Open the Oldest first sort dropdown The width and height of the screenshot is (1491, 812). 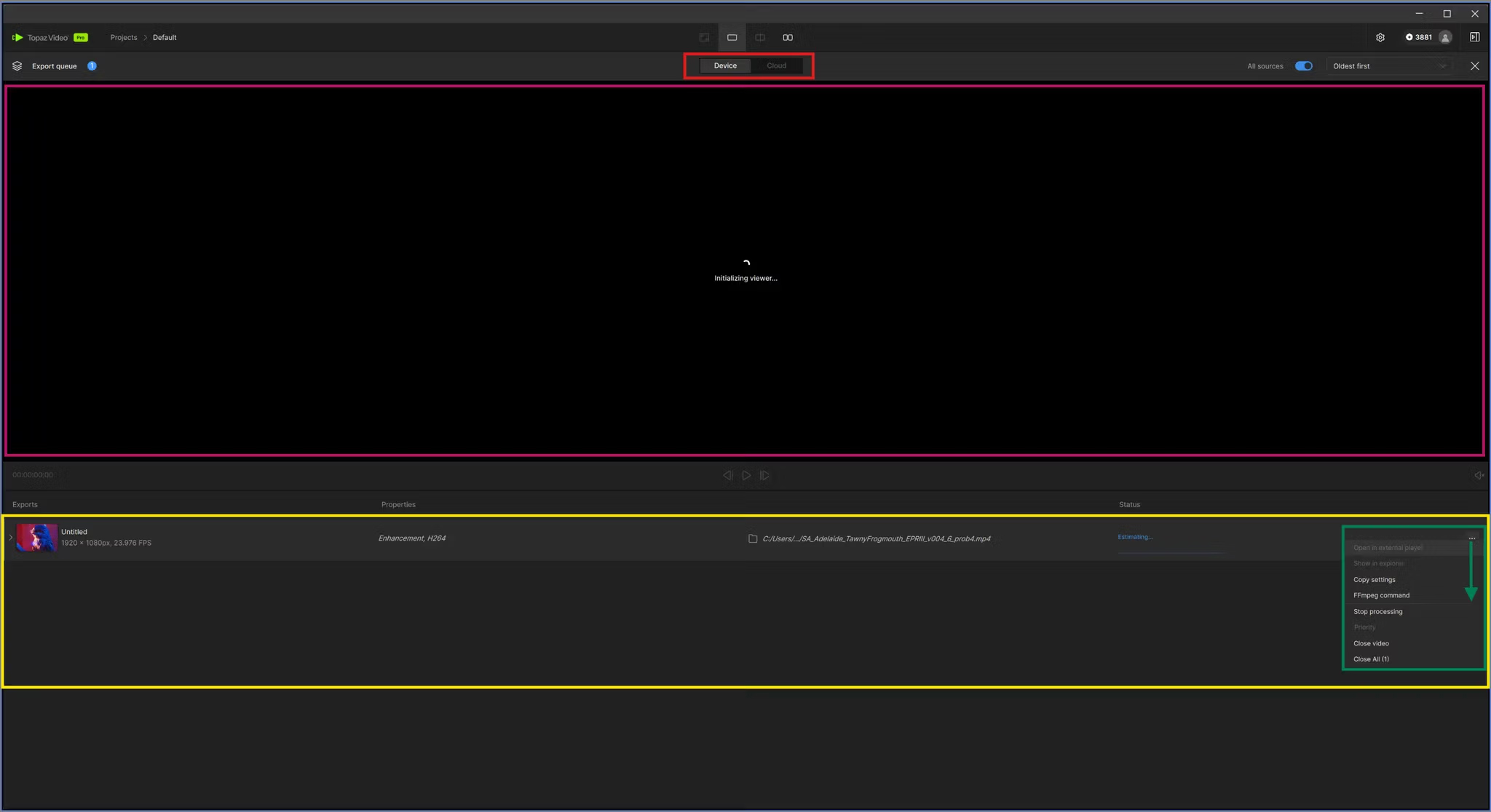coord(1388,66)
